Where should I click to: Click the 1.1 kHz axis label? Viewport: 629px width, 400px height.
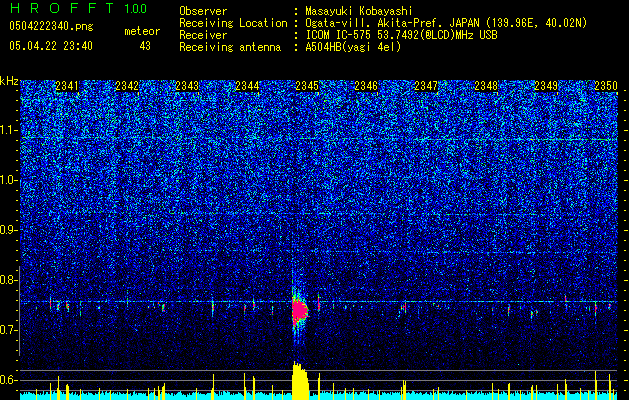(9, 130)
